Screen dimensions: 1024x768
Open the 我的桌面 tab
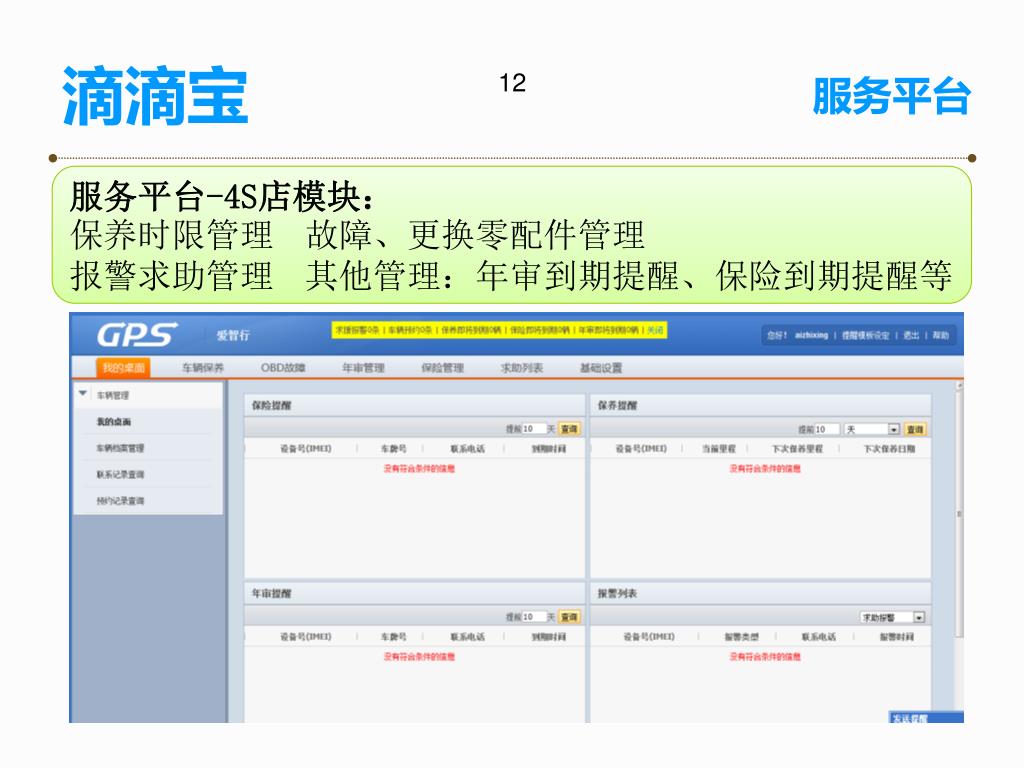pyautogui.click(x=123, y=368)
